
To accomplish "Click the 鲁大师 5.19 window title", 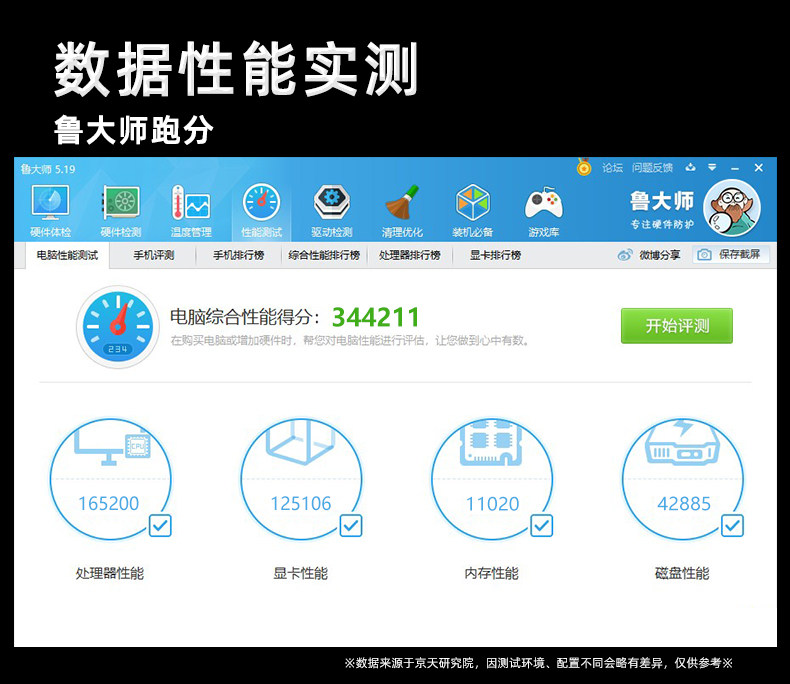I will (48, 169).
